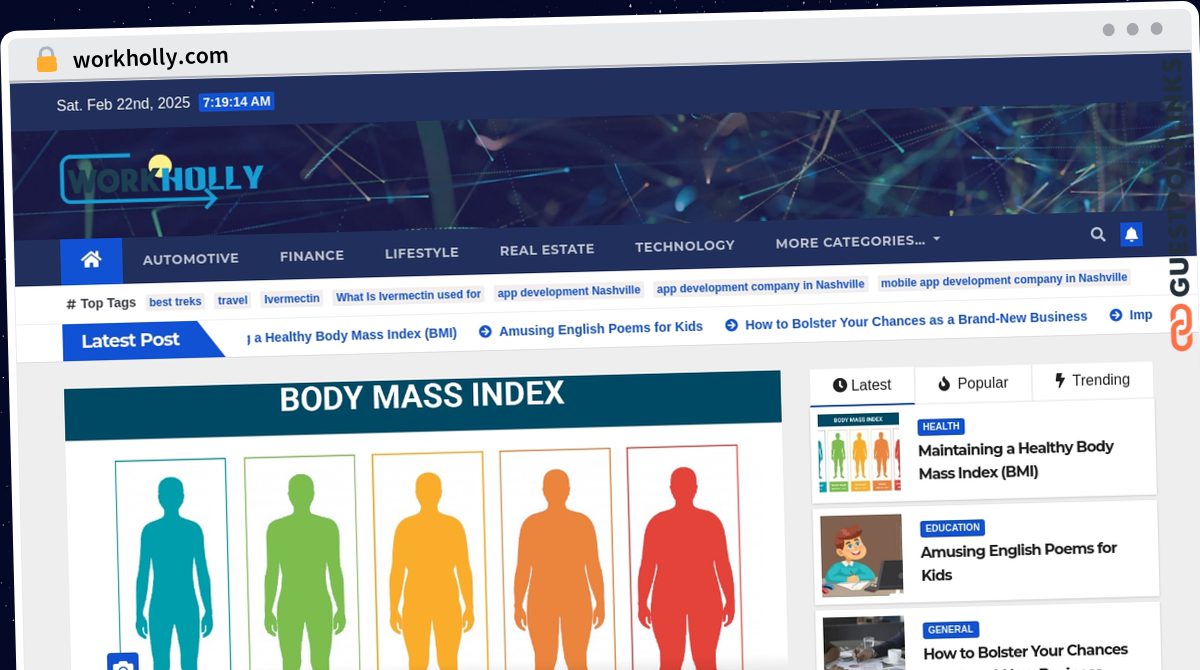This screenshot has width=1200, height=670.
Task: Switch to the Popular tab
Action: 973,383
